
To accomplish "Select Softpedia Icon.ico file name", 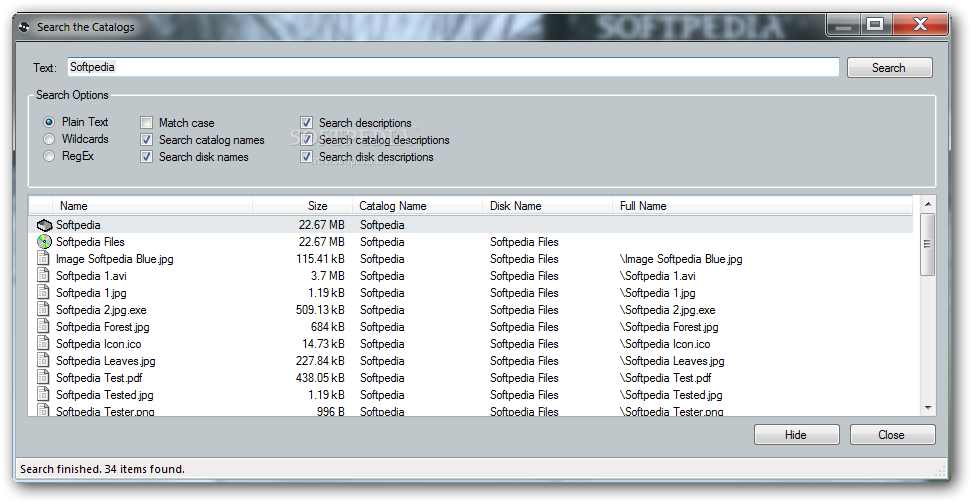I will (x=99, y=344).
